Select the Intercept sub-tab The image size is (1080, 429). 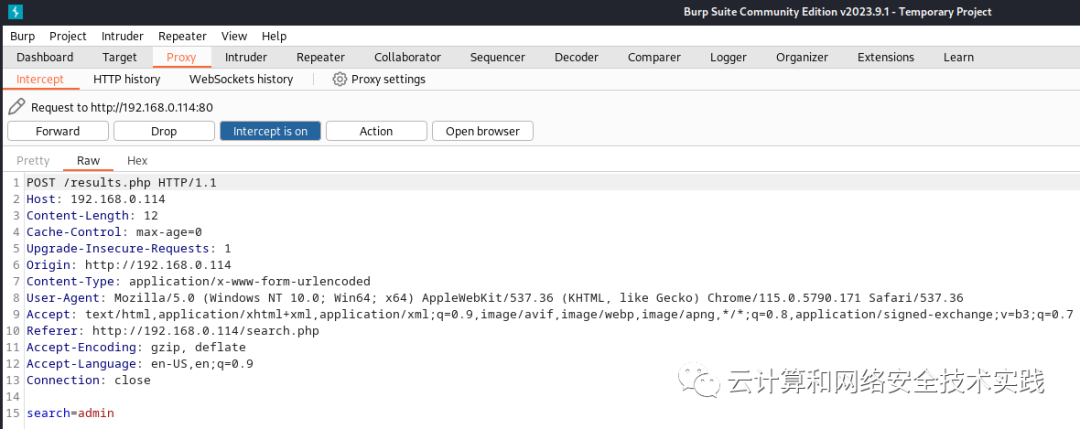point(40,79)
